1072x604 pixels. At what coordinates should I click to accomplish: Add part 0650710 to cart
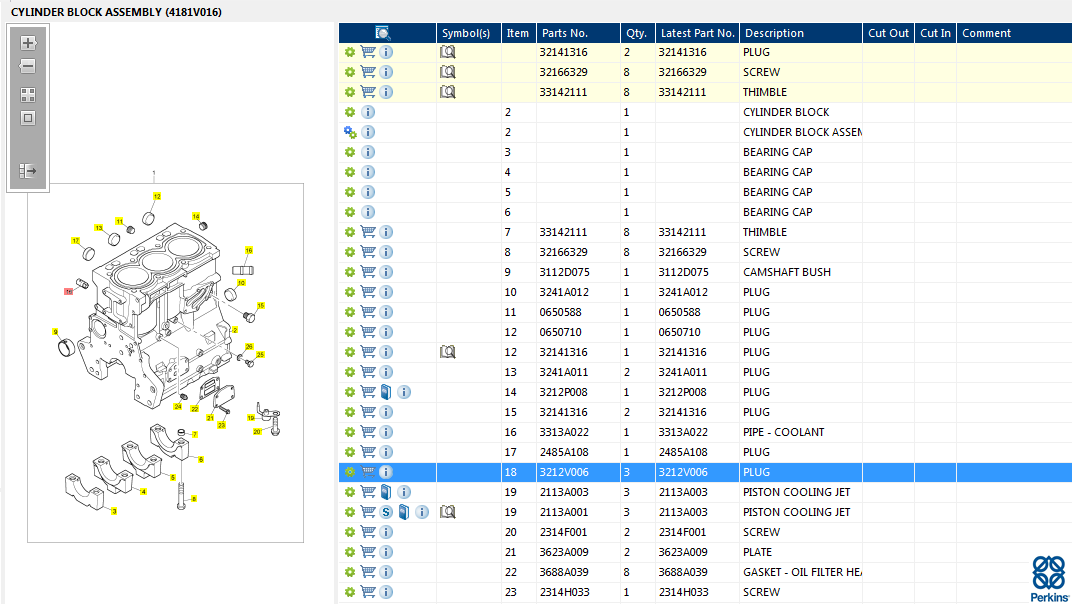tap(368, 332)
